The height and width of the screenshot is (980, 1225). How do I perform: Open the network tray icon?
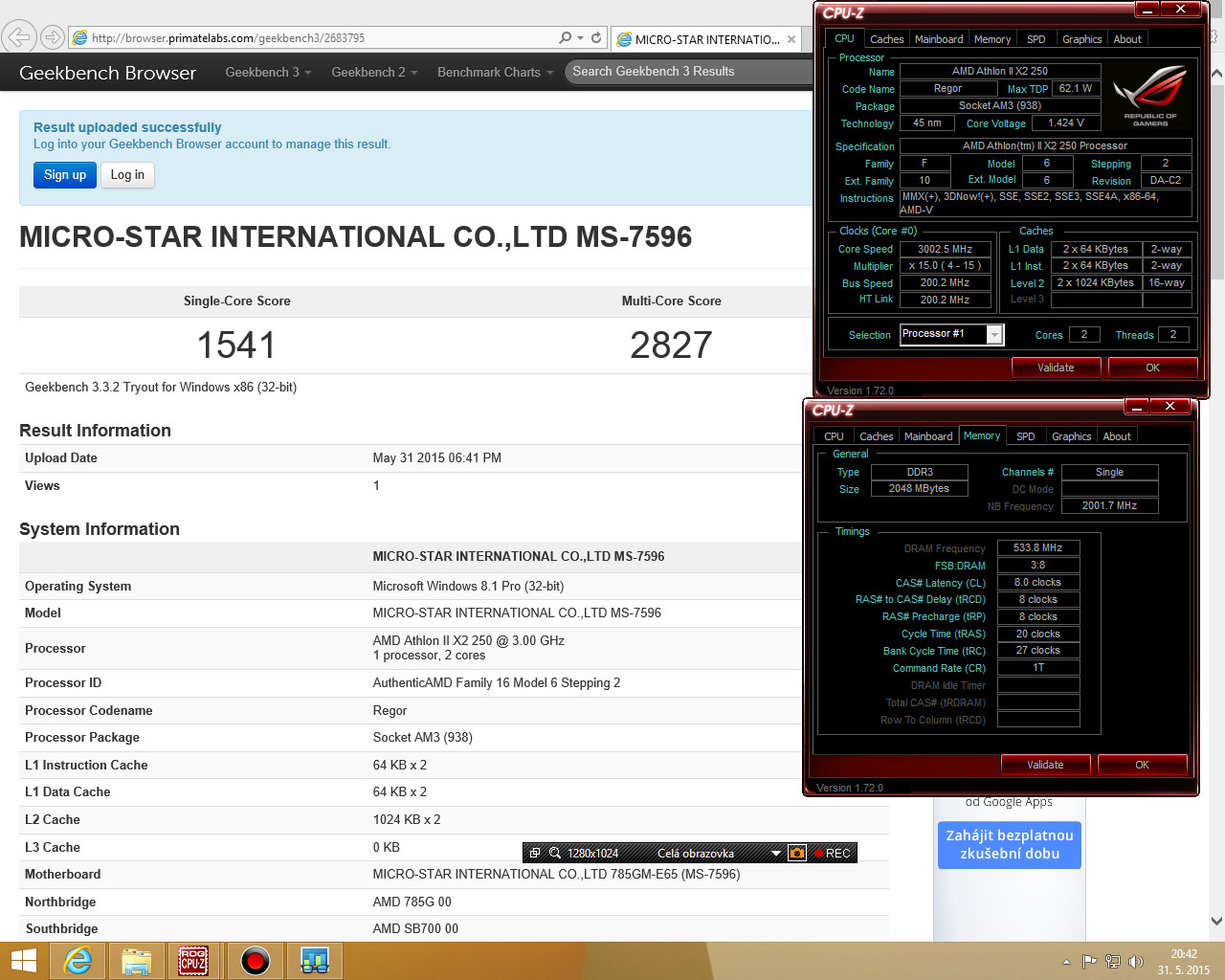pos(1112,962)
